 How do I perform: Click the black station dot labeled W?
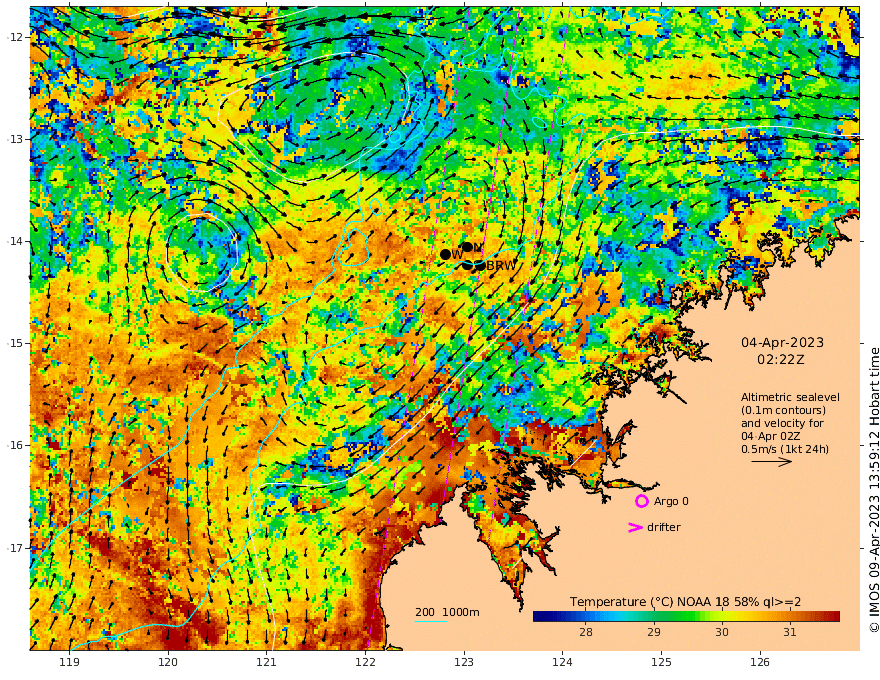pos(445,255)
